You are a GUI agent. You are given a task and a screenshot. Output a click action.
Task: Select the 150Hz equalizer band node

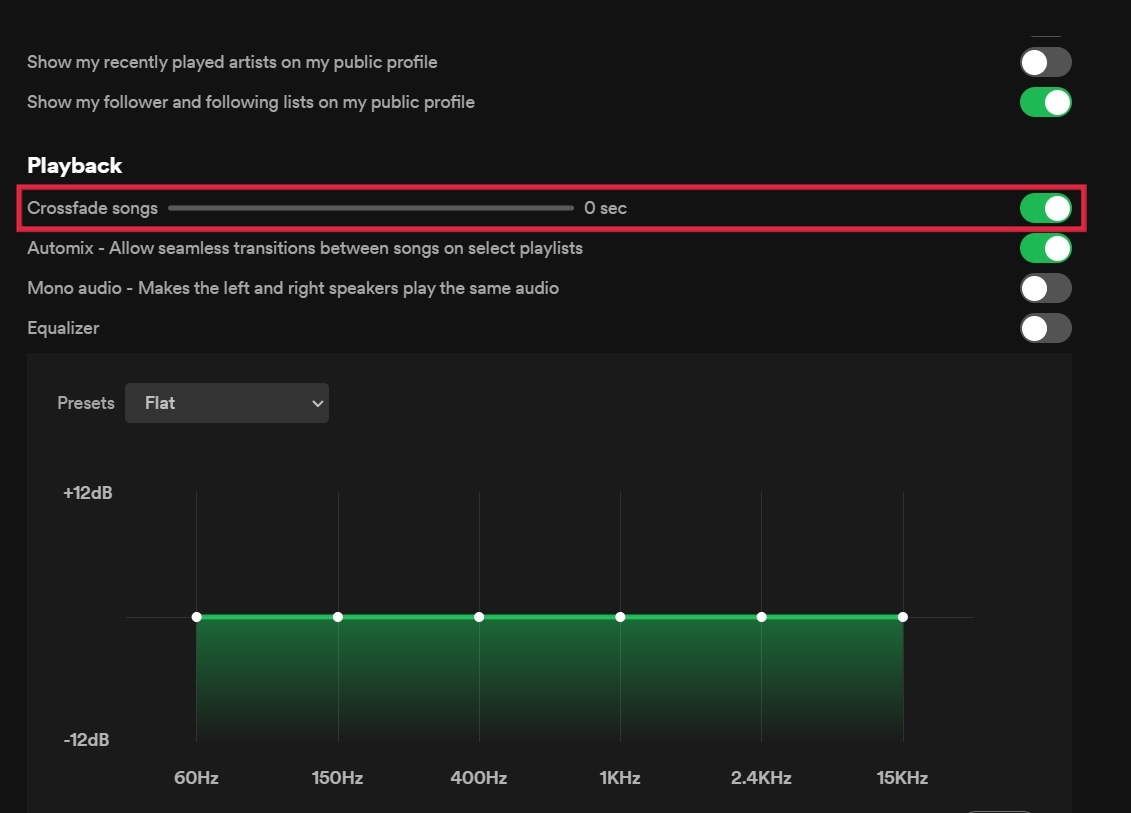[x=338, y=617]
